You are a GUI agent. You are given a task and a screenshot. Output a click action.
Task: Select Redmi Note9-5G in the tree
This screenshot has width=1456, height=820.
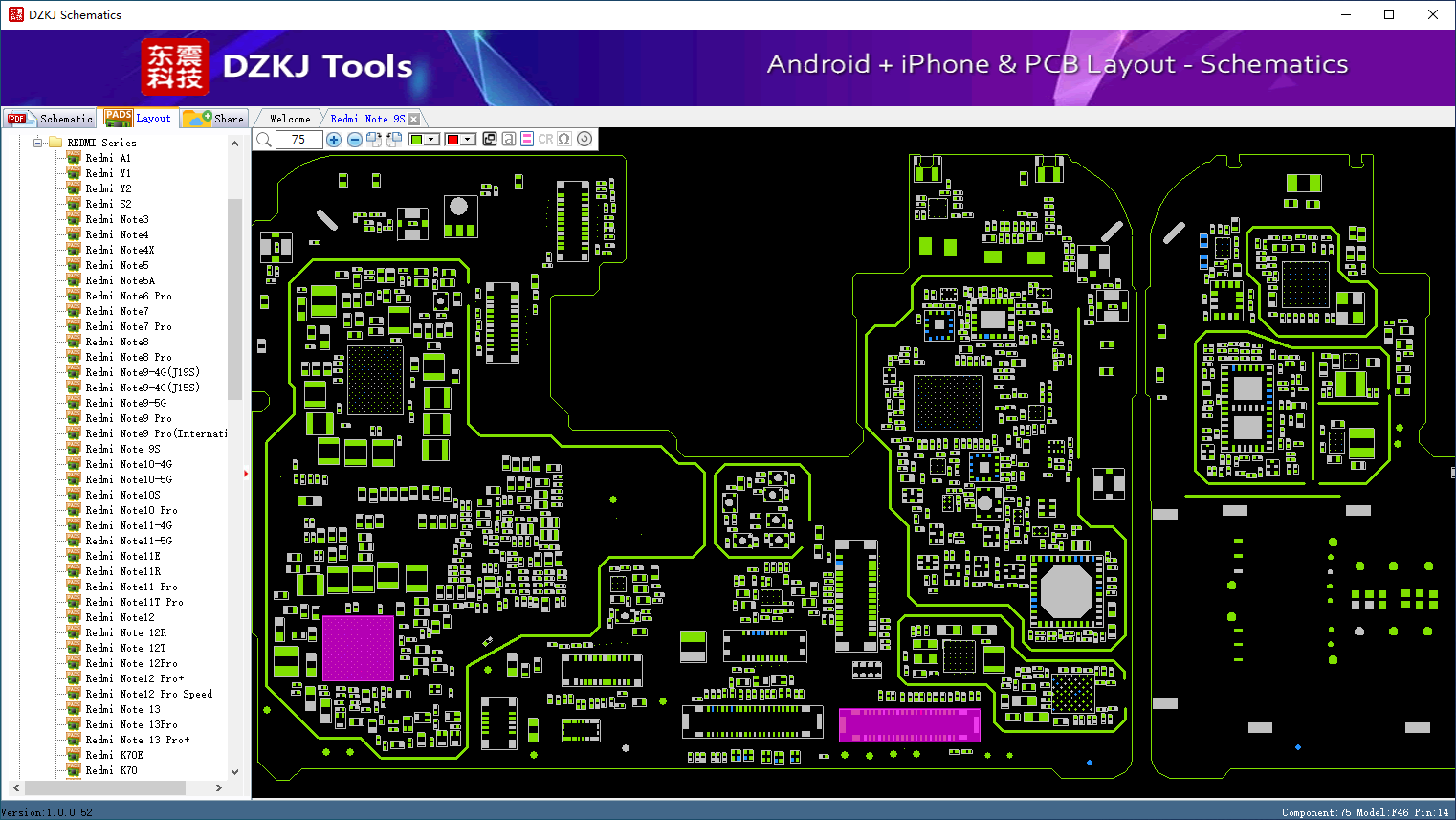click(125, 403)
